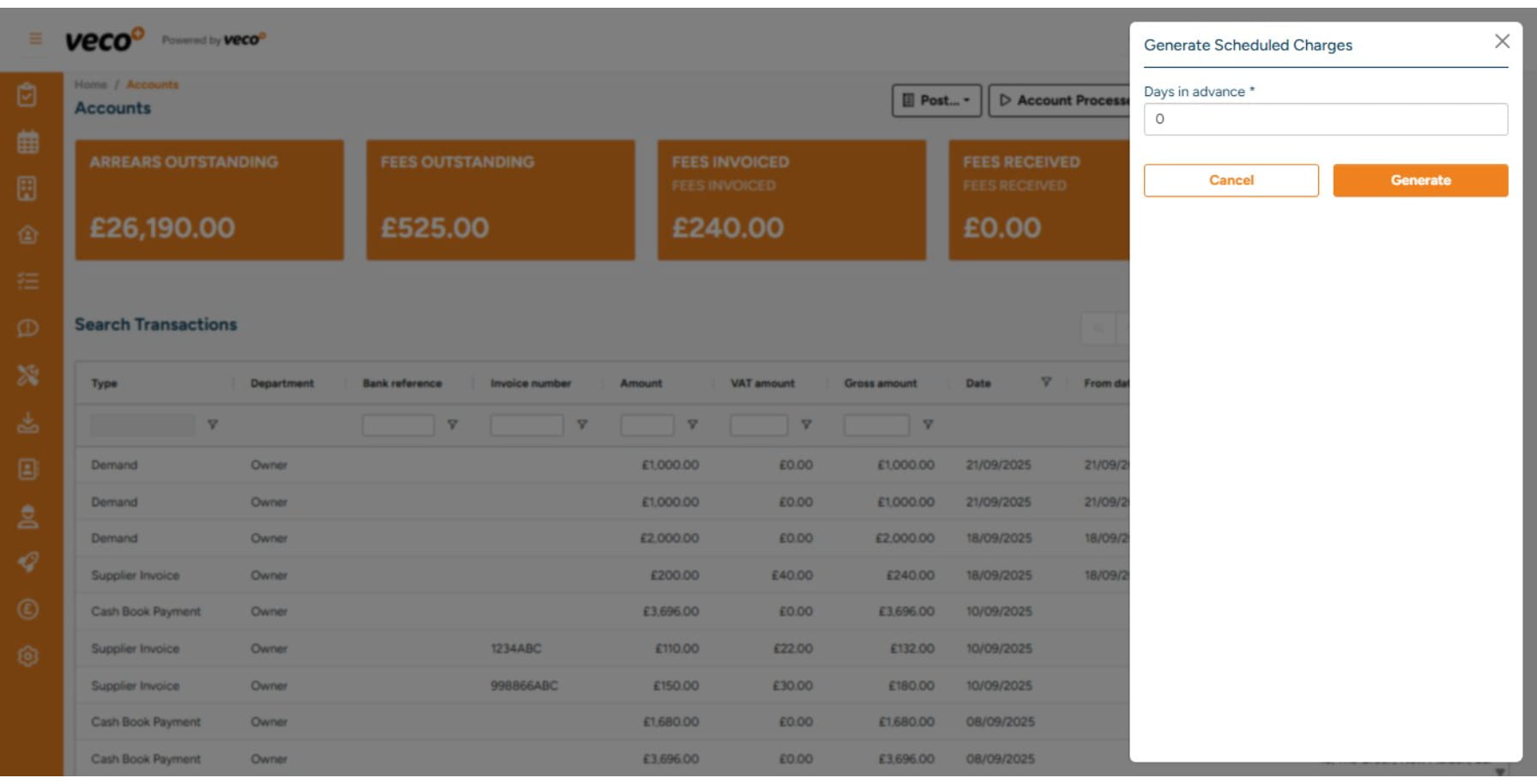Click the VAT amount filter input
This screenshot has width=1537, height=784.
pos(759,425)
